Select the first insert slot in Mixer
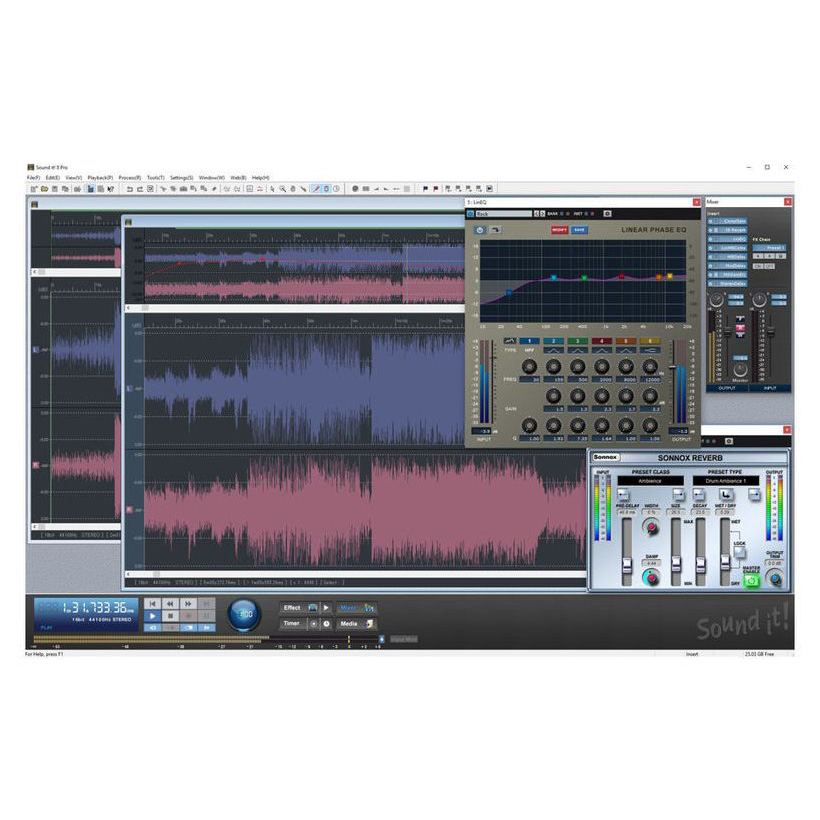 (727, 221)
